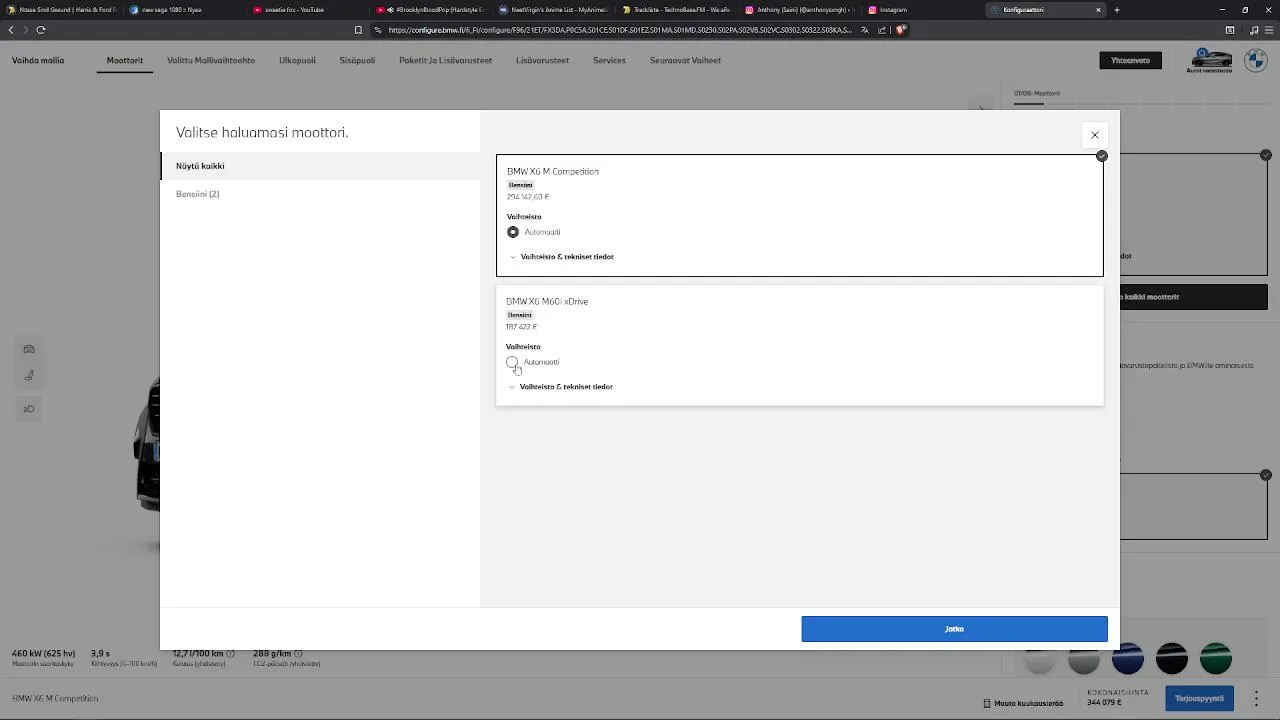The height and width of the screenshot is (720, 1280).
Task: Open the Services navigation item
Action: tap(609, 60)
